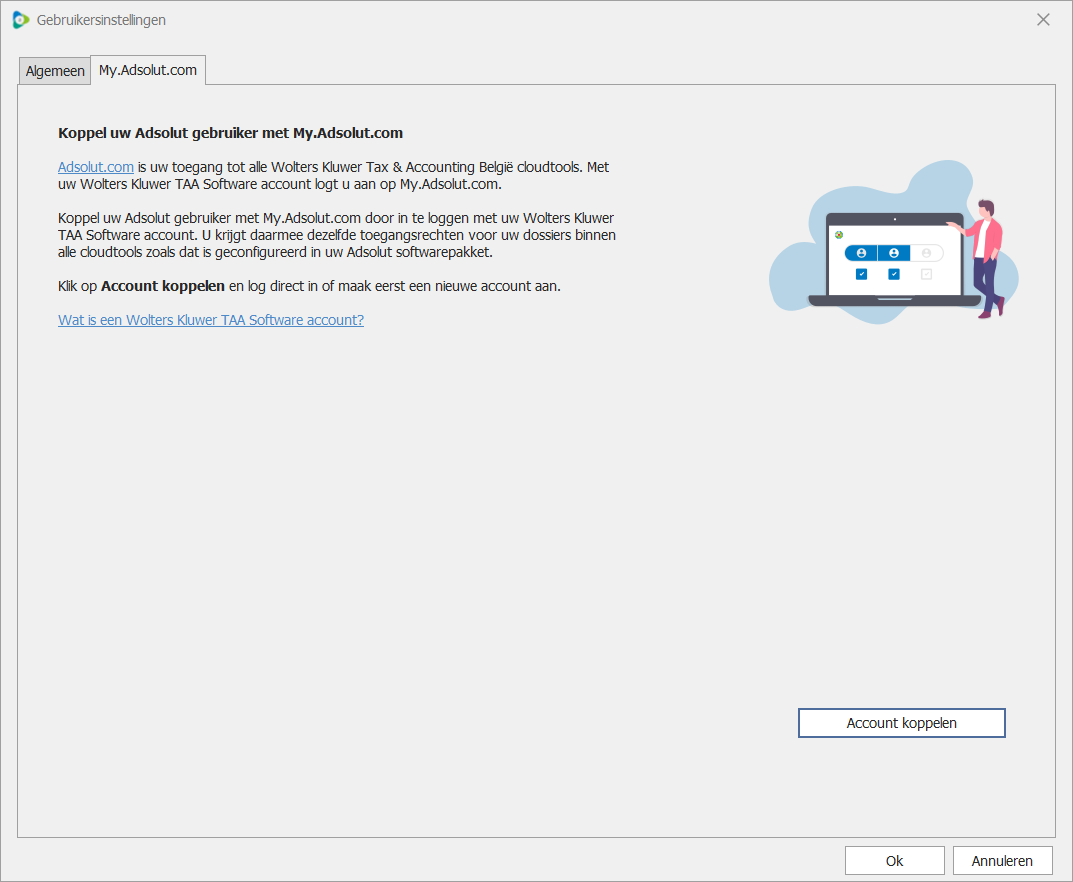Confirm settings with the Ok button
Image resolution: width=1073 pixels, height=882 pixels.
[x=894, y=861]
